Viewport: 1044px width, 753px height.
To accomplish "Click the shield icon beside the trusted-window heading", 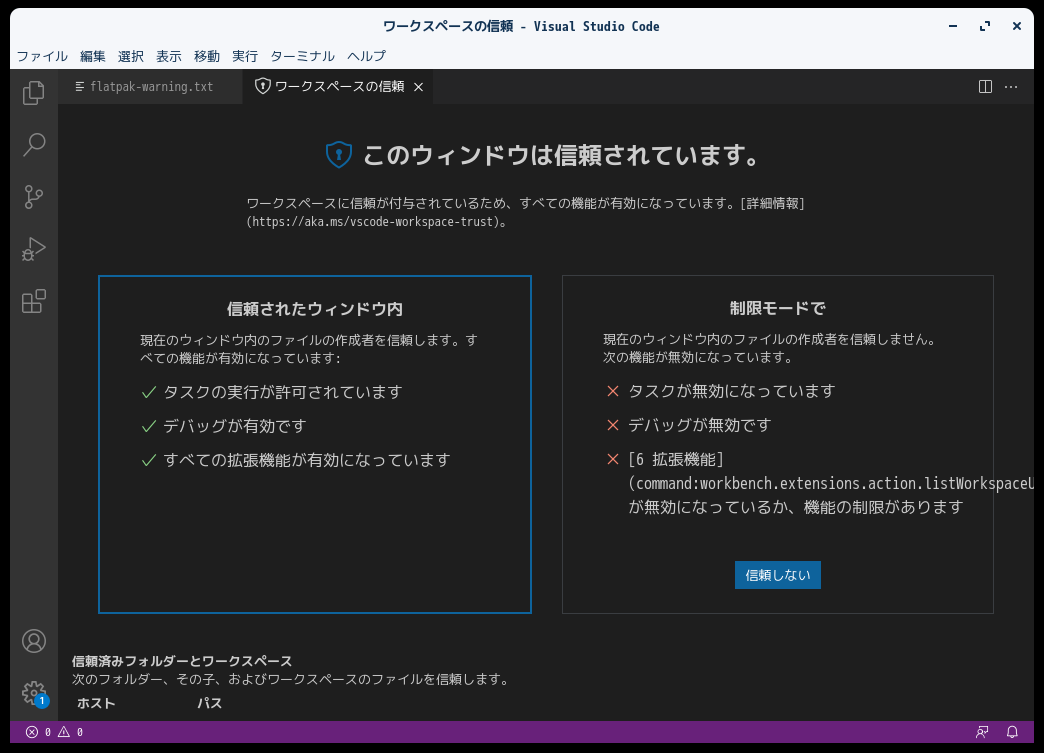I will [338, 154].
